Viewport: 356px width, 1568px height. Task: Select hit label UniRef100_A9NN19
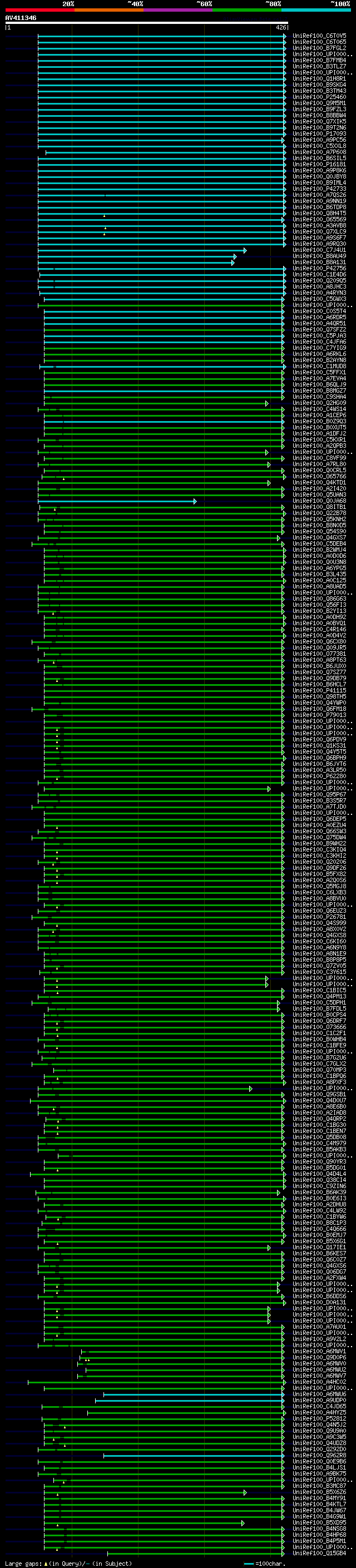[319, 201]
